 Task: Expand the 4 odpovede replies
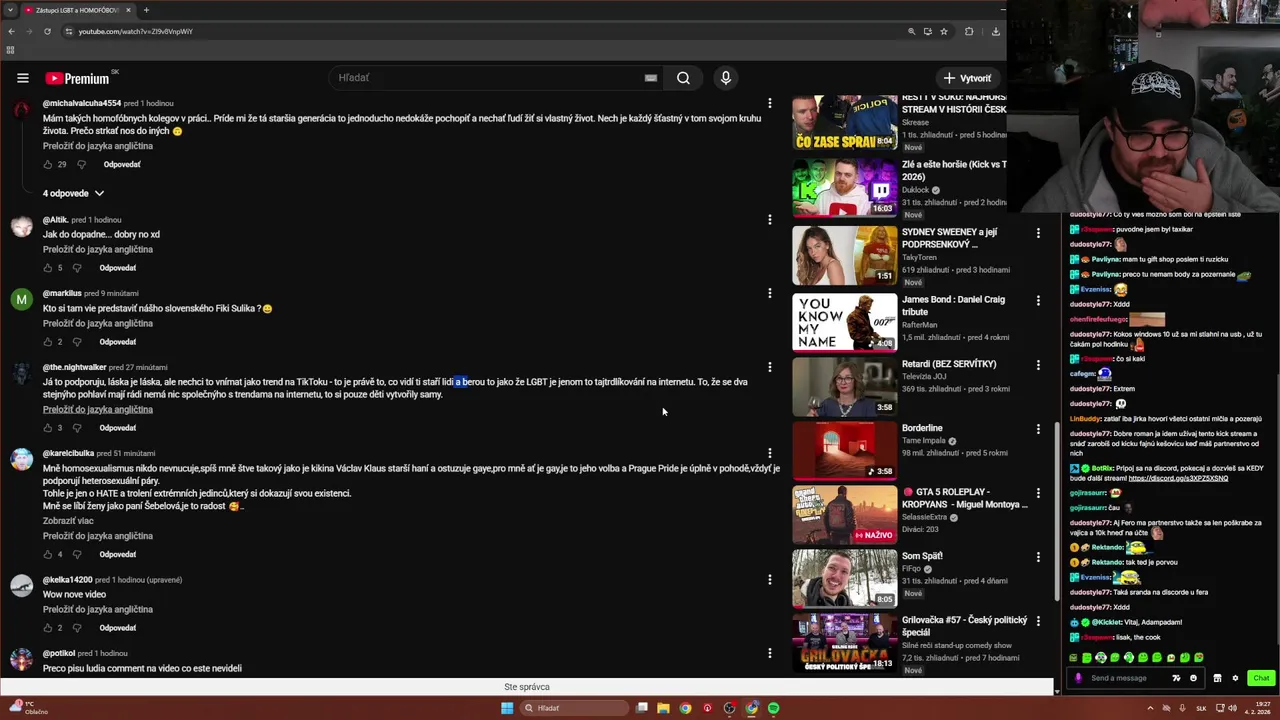coord(73,193)
